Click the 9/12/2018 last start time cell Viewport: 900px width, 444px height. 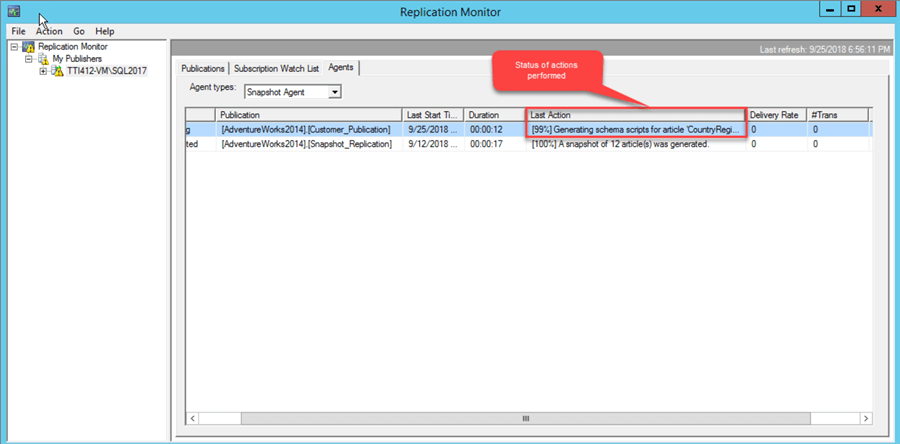(433, 144)
